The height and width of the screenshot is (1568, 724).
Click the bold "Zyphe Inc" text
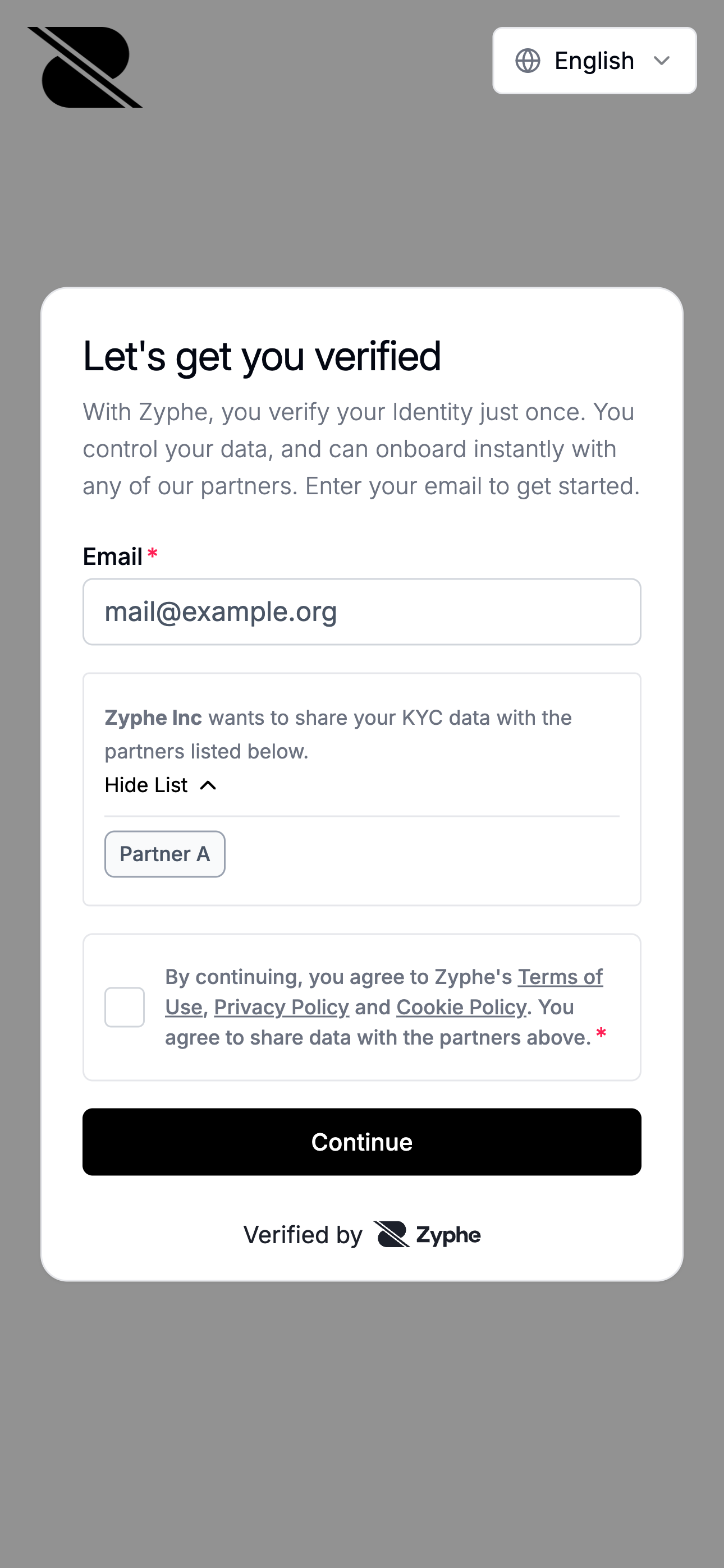pos(153,718)
